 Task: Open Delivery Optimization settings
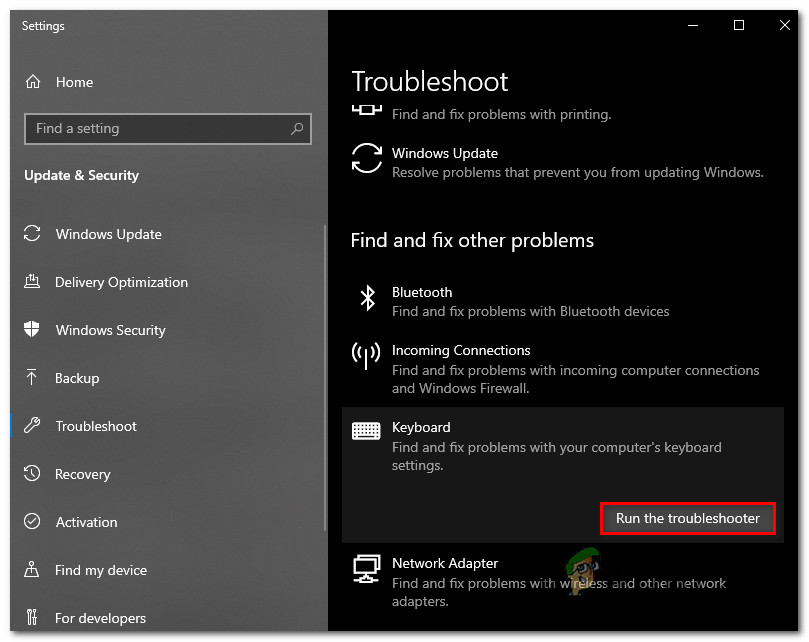click(x=121, y=282)
